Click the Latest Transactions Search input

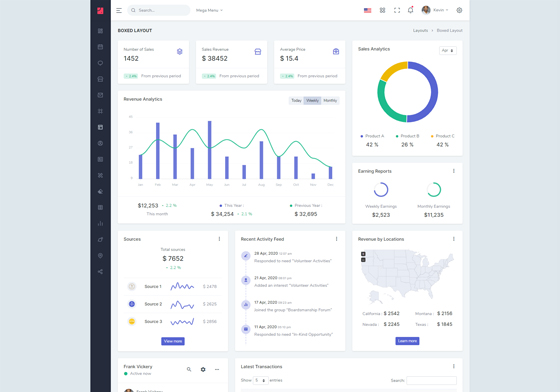pos(431,381)
